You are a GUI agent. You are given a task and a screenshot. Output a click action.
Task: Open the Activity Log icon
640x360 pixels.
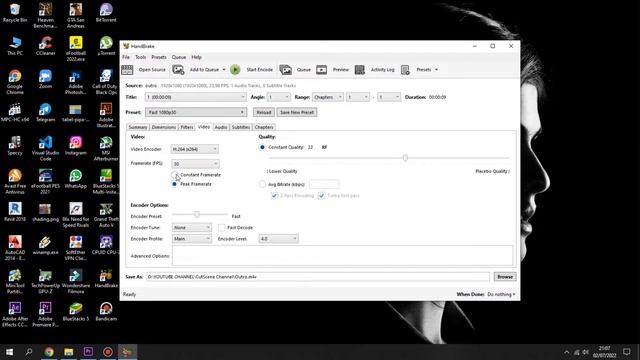coord(360,70)
